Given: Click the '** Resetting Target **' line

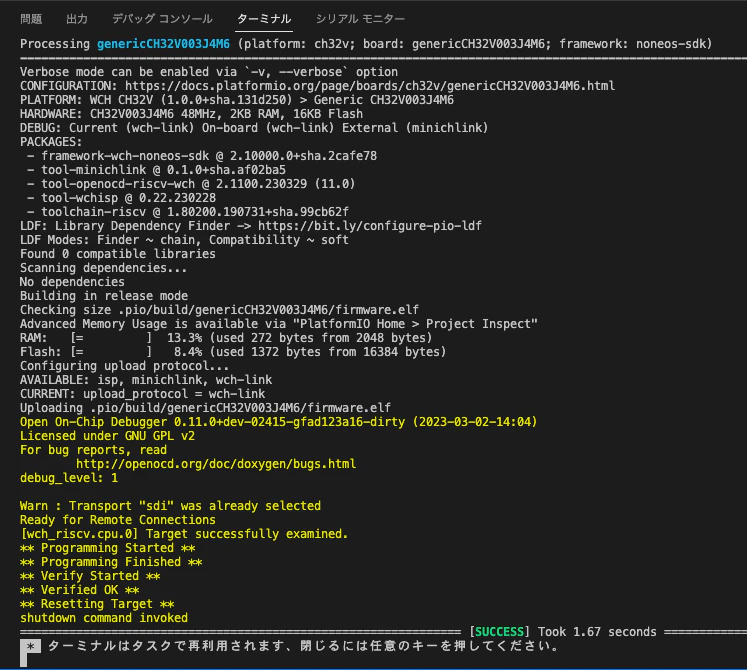Looking at the screenshot, I should [97, 604].
